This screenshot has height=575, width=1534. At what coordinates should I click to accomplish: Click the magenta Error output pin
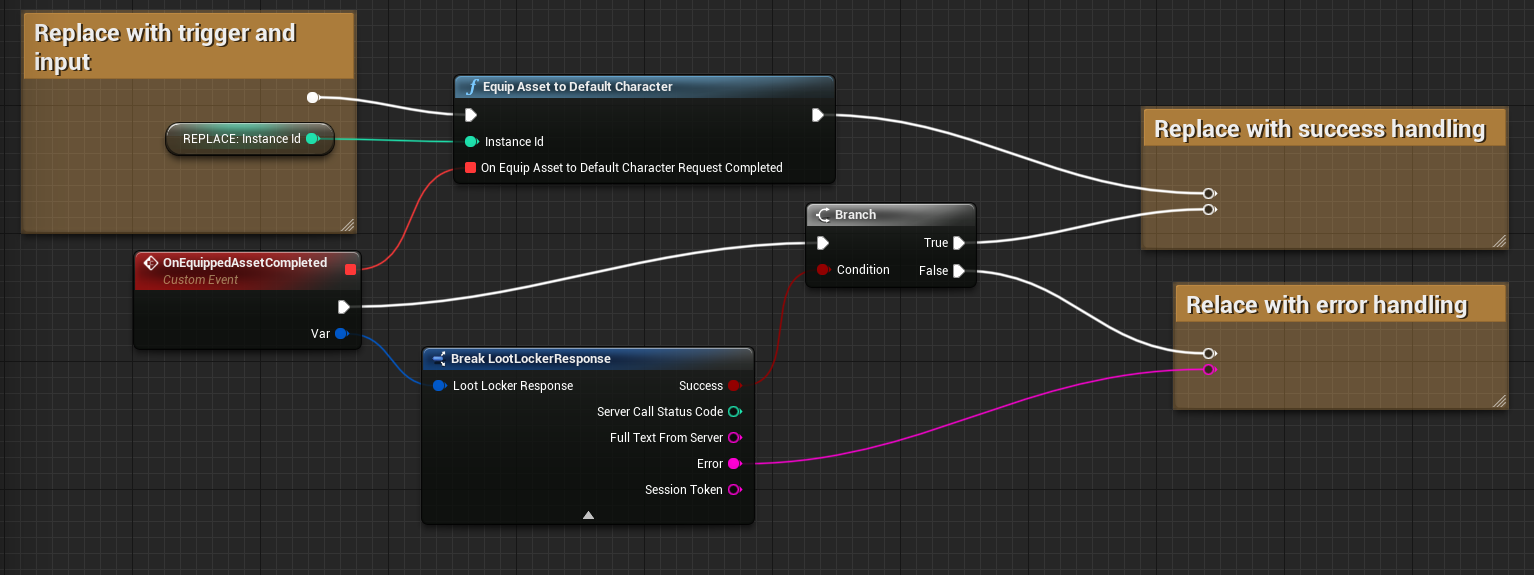pos(734,464)
